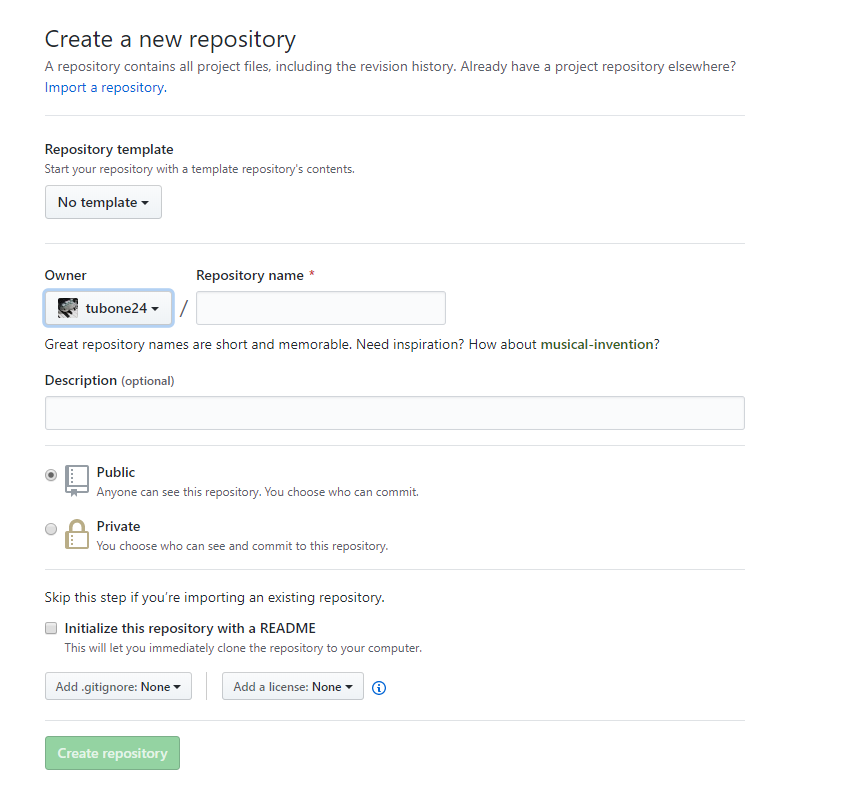
Task: Click the book icon beside Public option
Action: point(77,479)
